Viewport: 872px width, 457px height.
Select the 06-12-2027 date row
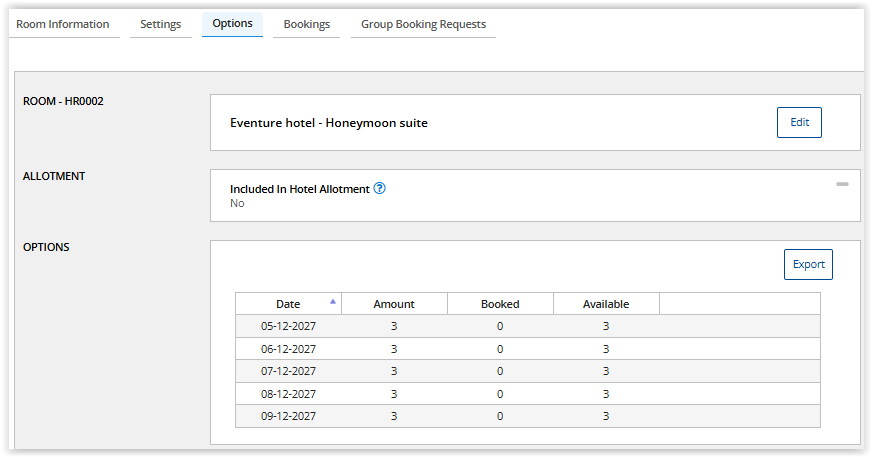528,349
